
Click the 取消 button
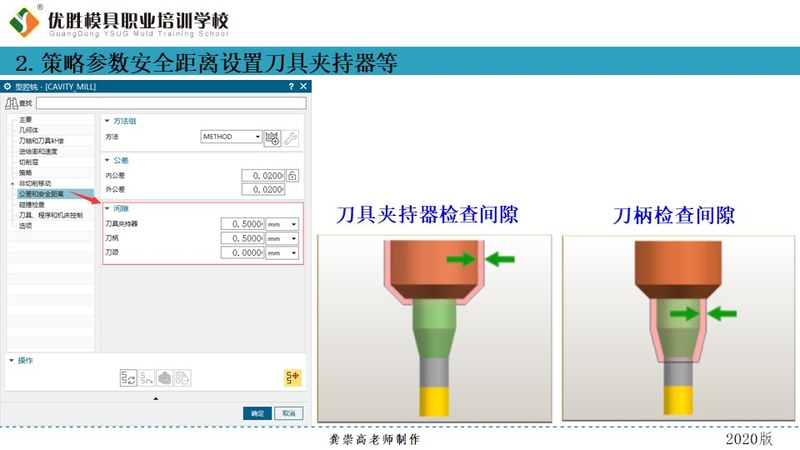289,413
